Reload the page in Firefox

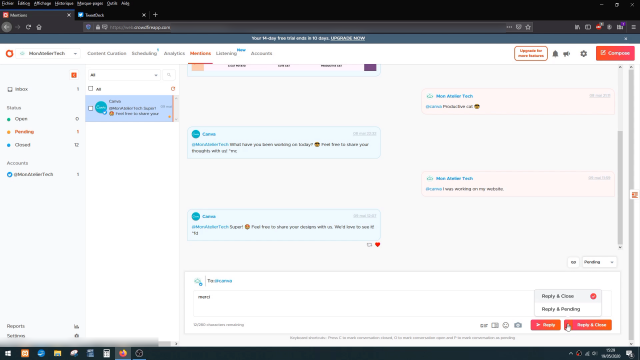pos(28,27)
